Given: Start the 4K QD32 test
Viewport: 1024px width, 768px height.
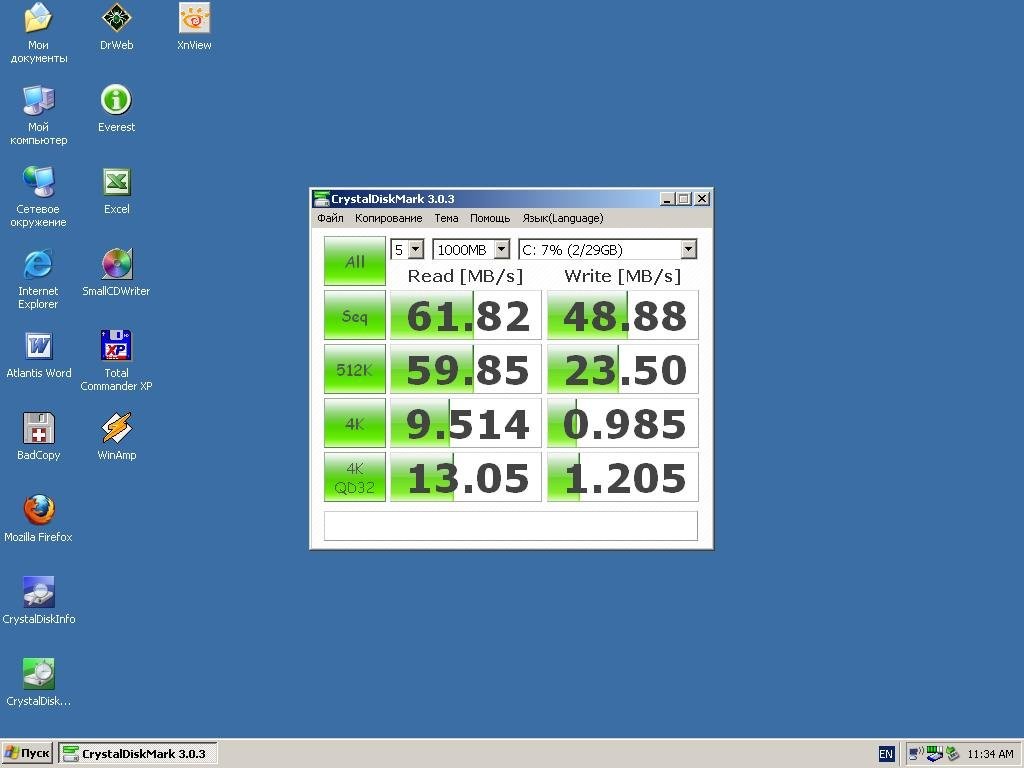Looking at the screenshot, I should tap(355, 477).
